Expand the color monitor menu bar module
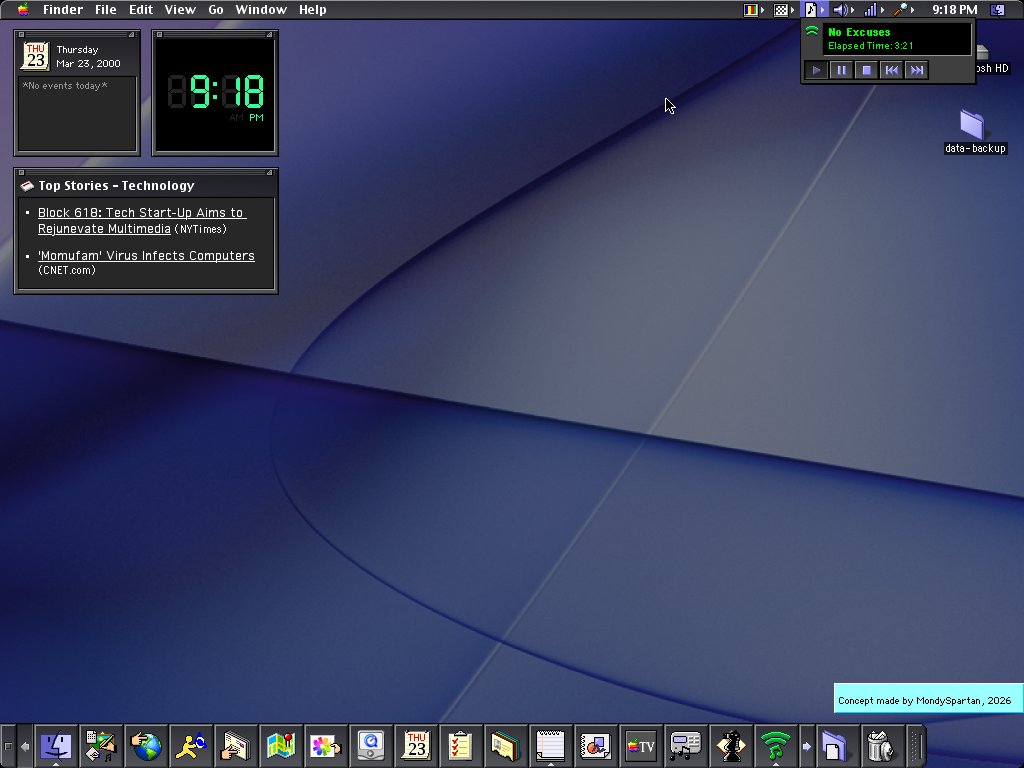1024x768 pixels. [x=754, y=10]
